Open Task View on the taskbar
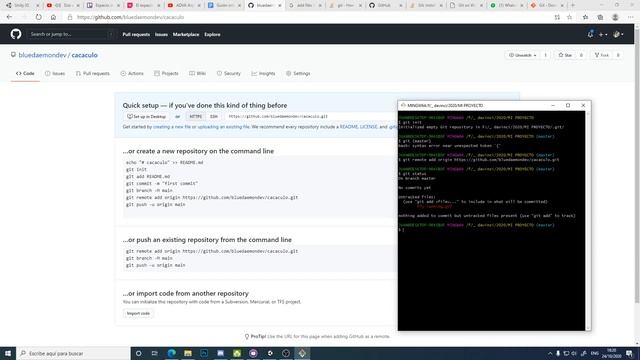The width and height of the screenshot is (640, 360). [155, 353]
